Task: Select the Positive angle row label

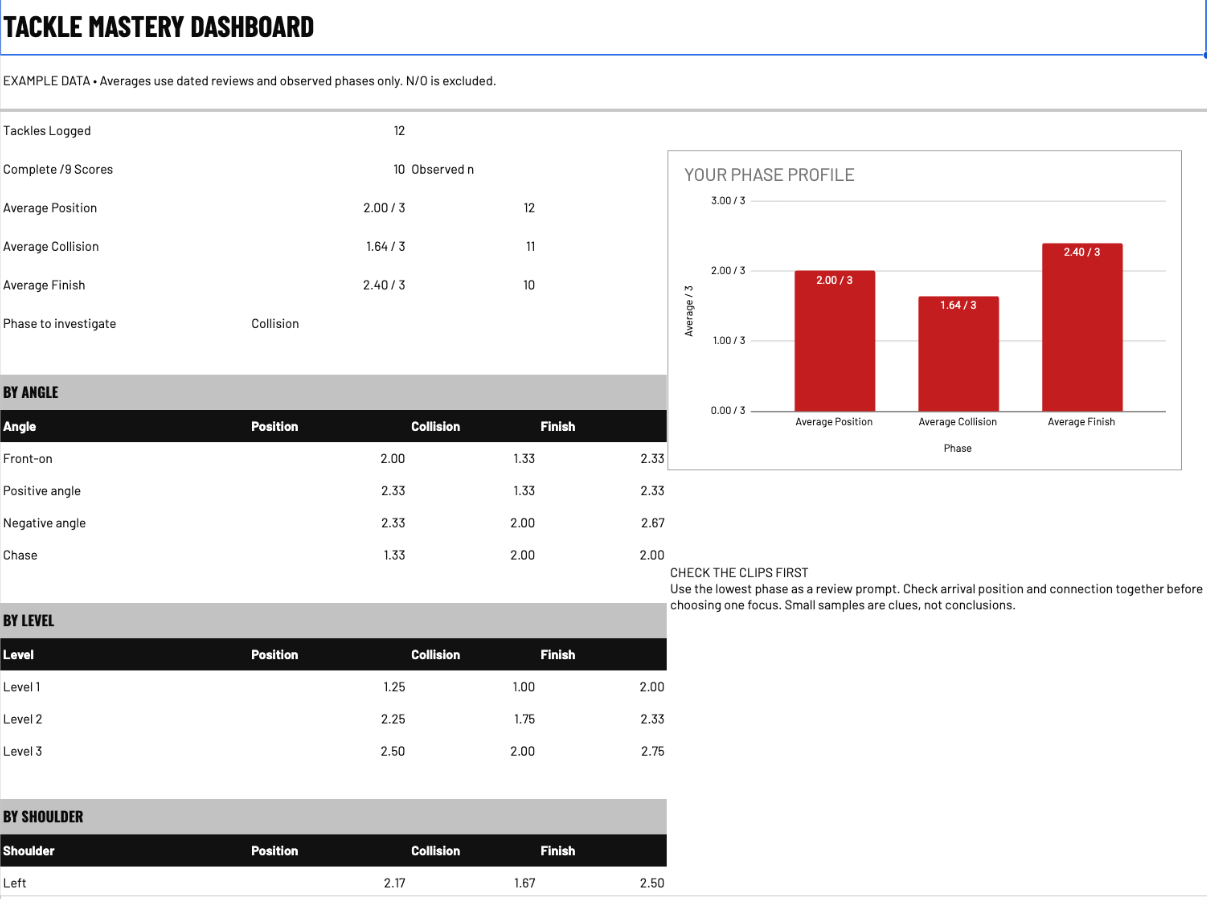Action: (42, 491)
